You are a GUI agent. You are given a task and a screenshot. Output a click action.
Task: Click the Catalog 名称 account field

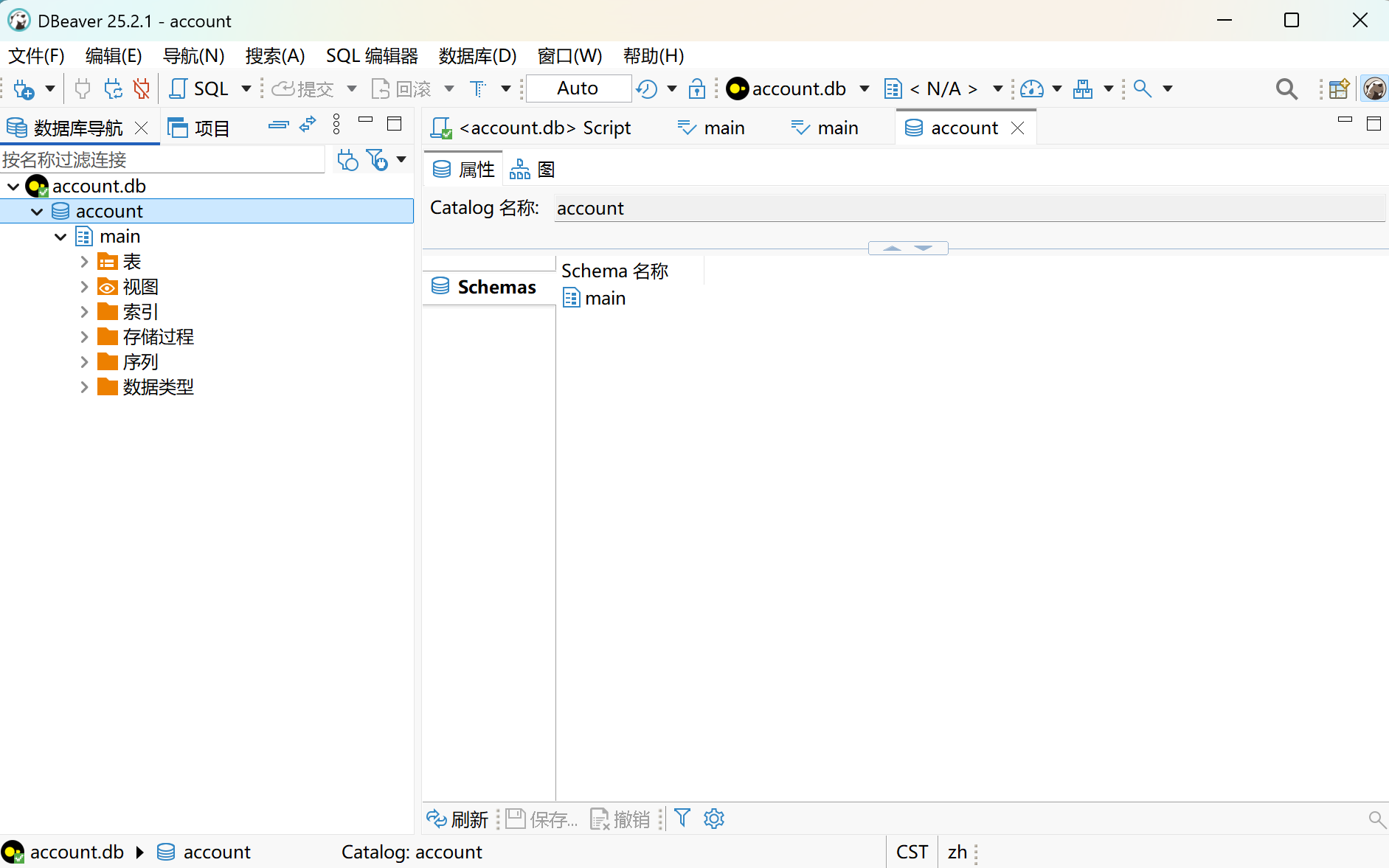pyautogui.click(x=969, y=208)
